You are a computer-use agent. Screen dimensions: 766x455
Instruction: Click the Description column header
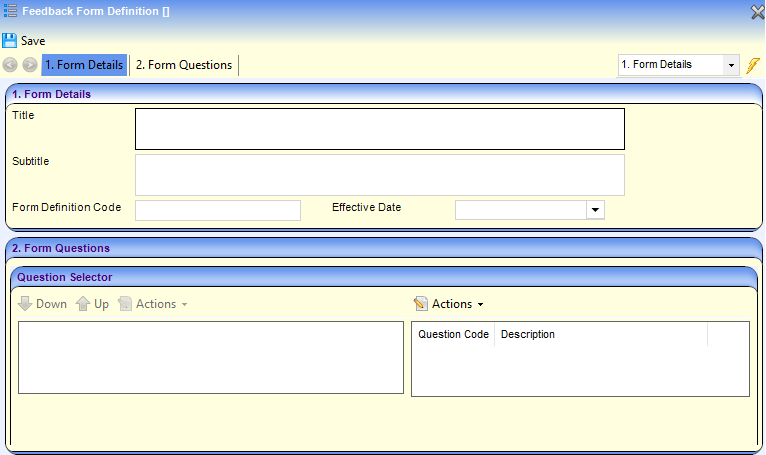pos(527,334)
